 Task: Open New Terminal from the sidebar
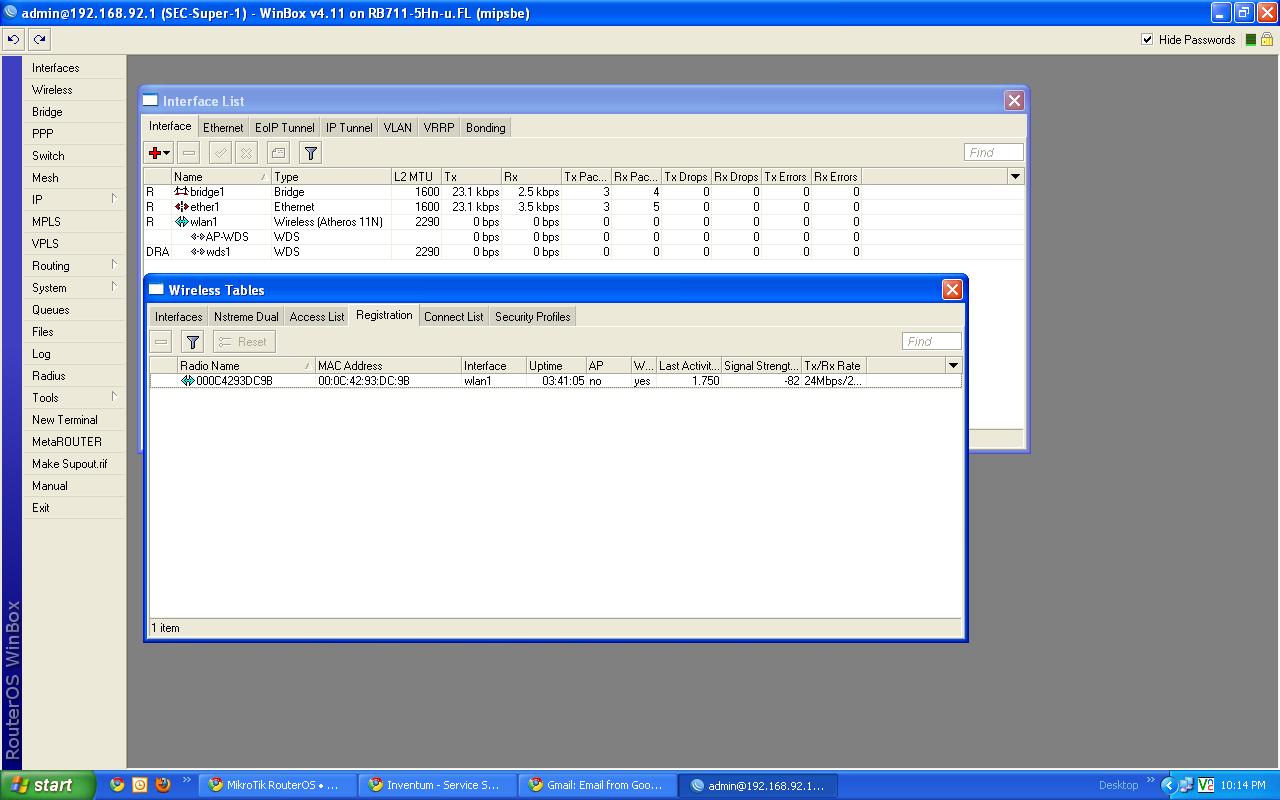point(75,419)
